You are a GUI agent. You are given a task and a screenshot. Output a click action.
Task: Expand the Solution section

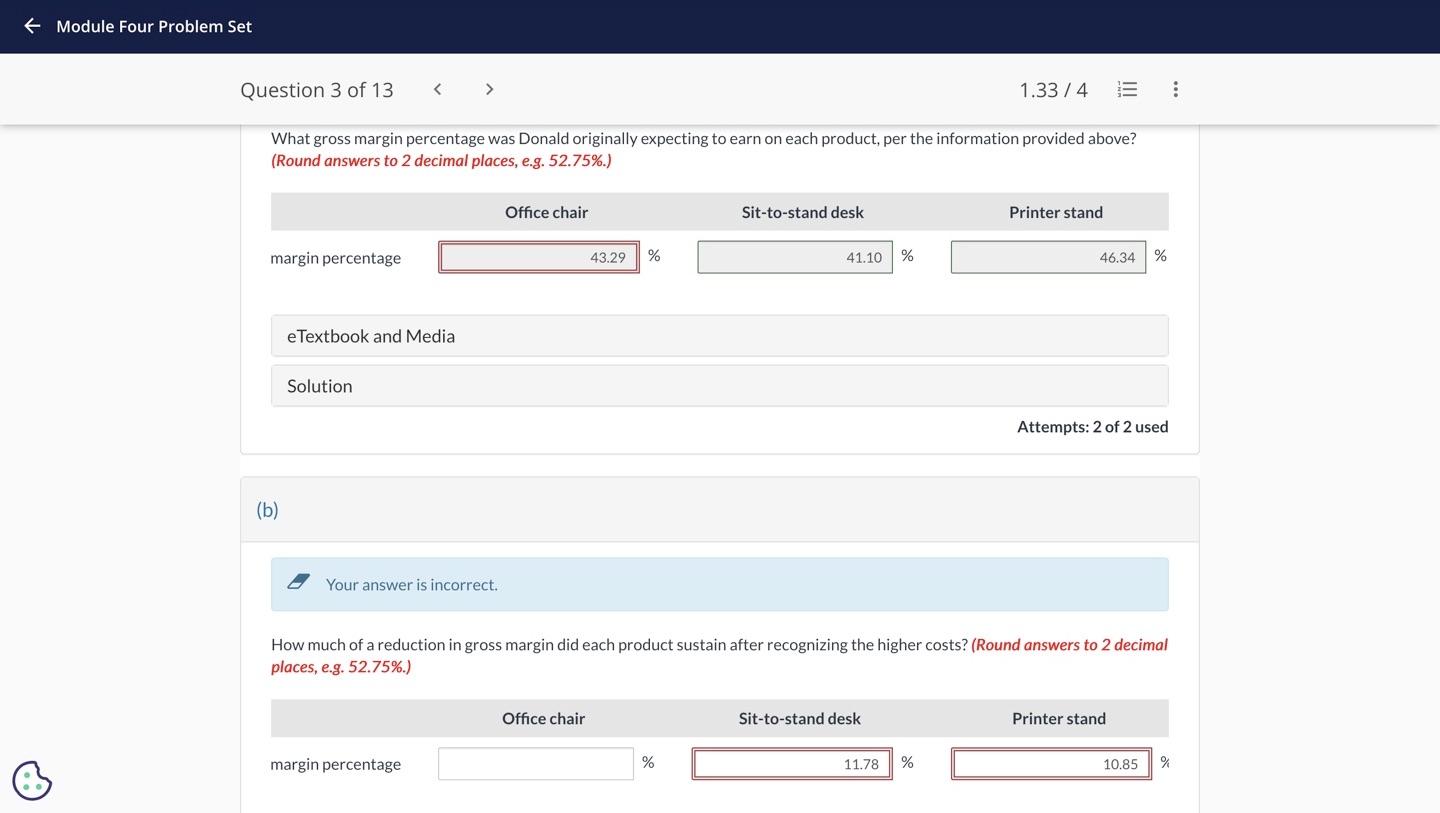pos(719,386)
